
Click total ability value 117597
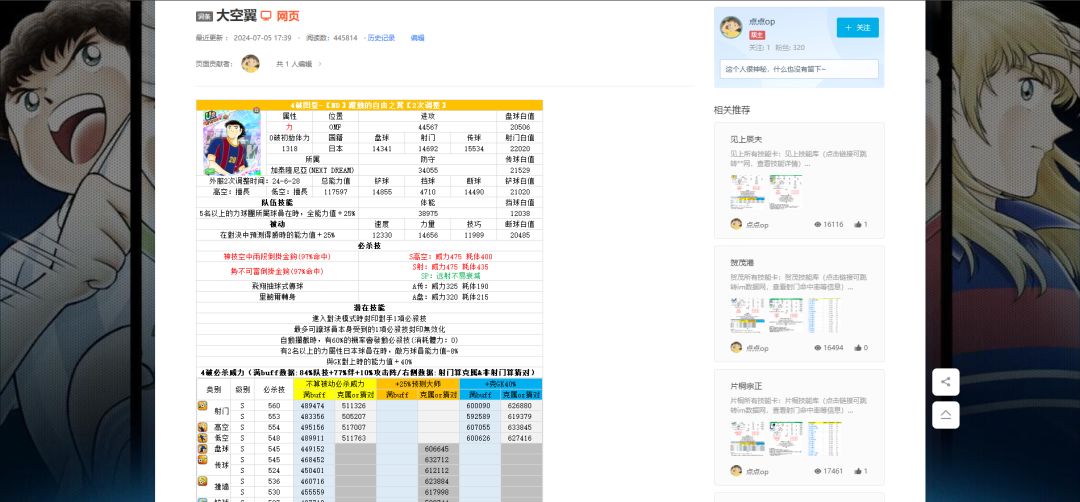(335, 192)
